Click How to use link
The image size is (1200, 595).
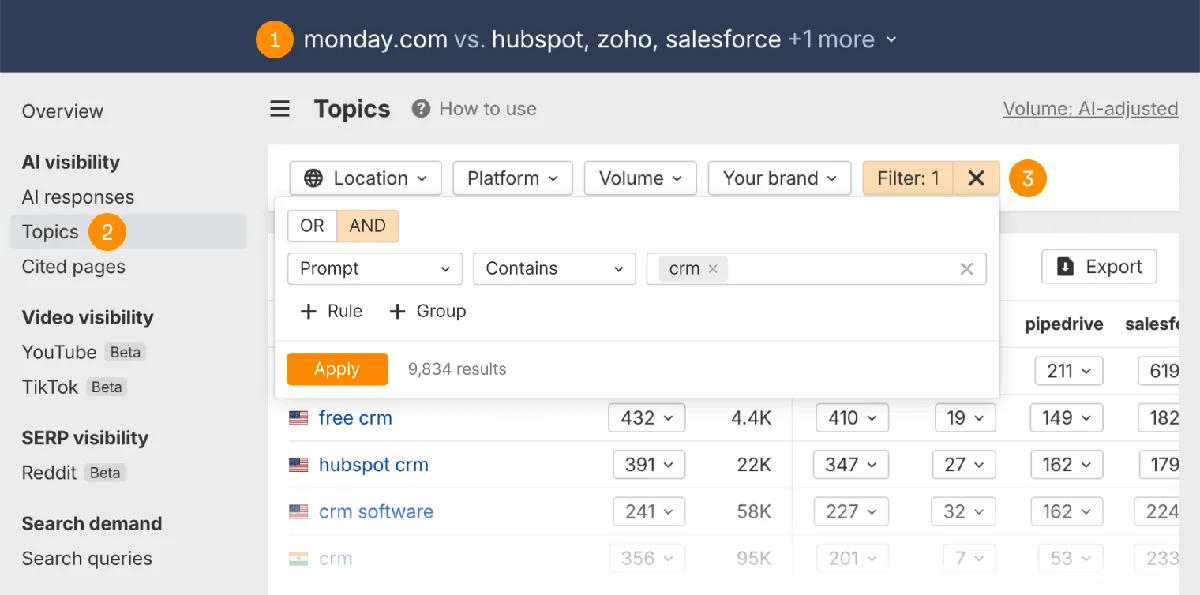488,109
